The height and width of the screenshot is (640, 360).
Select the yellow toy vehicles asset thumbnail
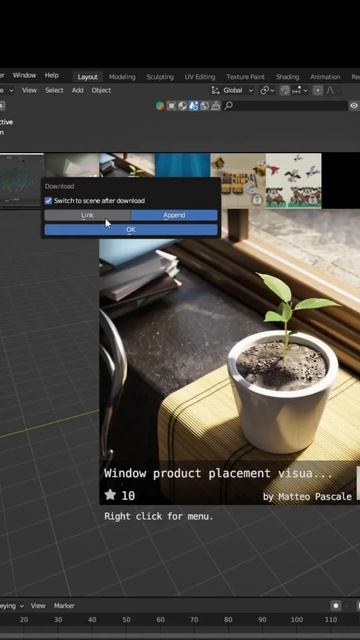(238, 181)
